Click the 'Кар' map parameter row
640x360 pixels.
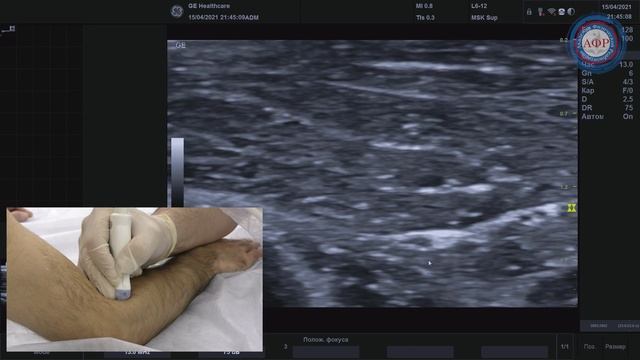(x=607, y=90)
